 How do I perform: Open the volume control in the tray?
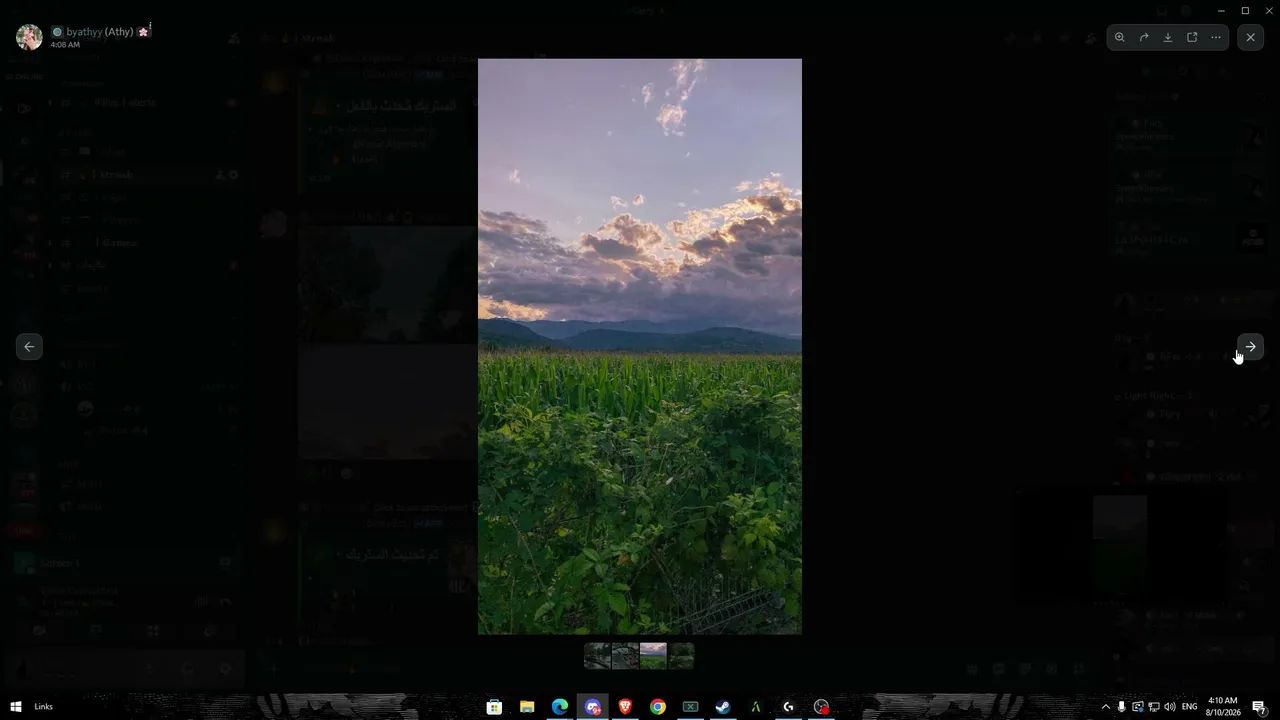(x=1170, y=707)
